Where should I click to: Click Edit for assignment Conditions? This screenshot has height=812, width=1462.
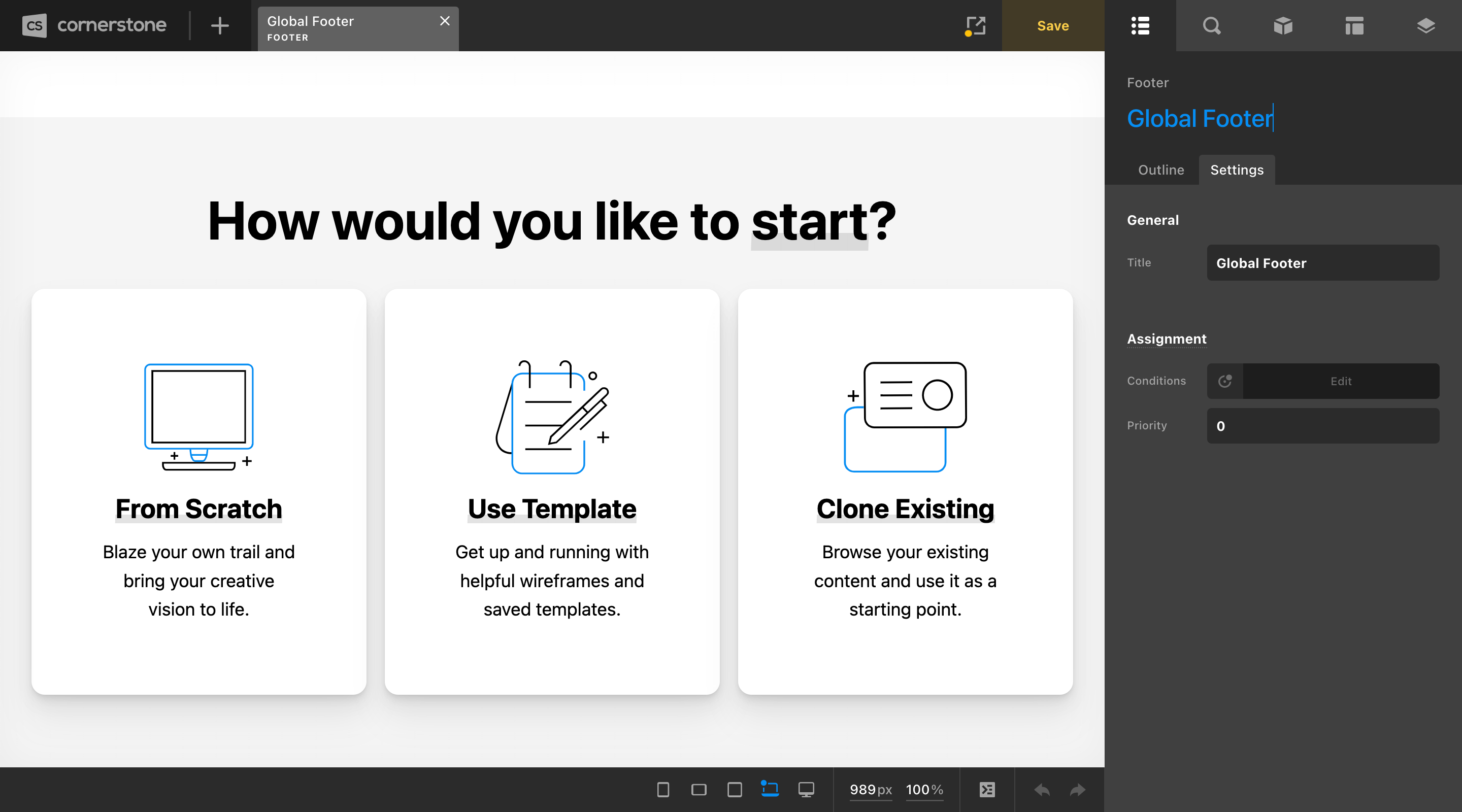[1341, 381]
